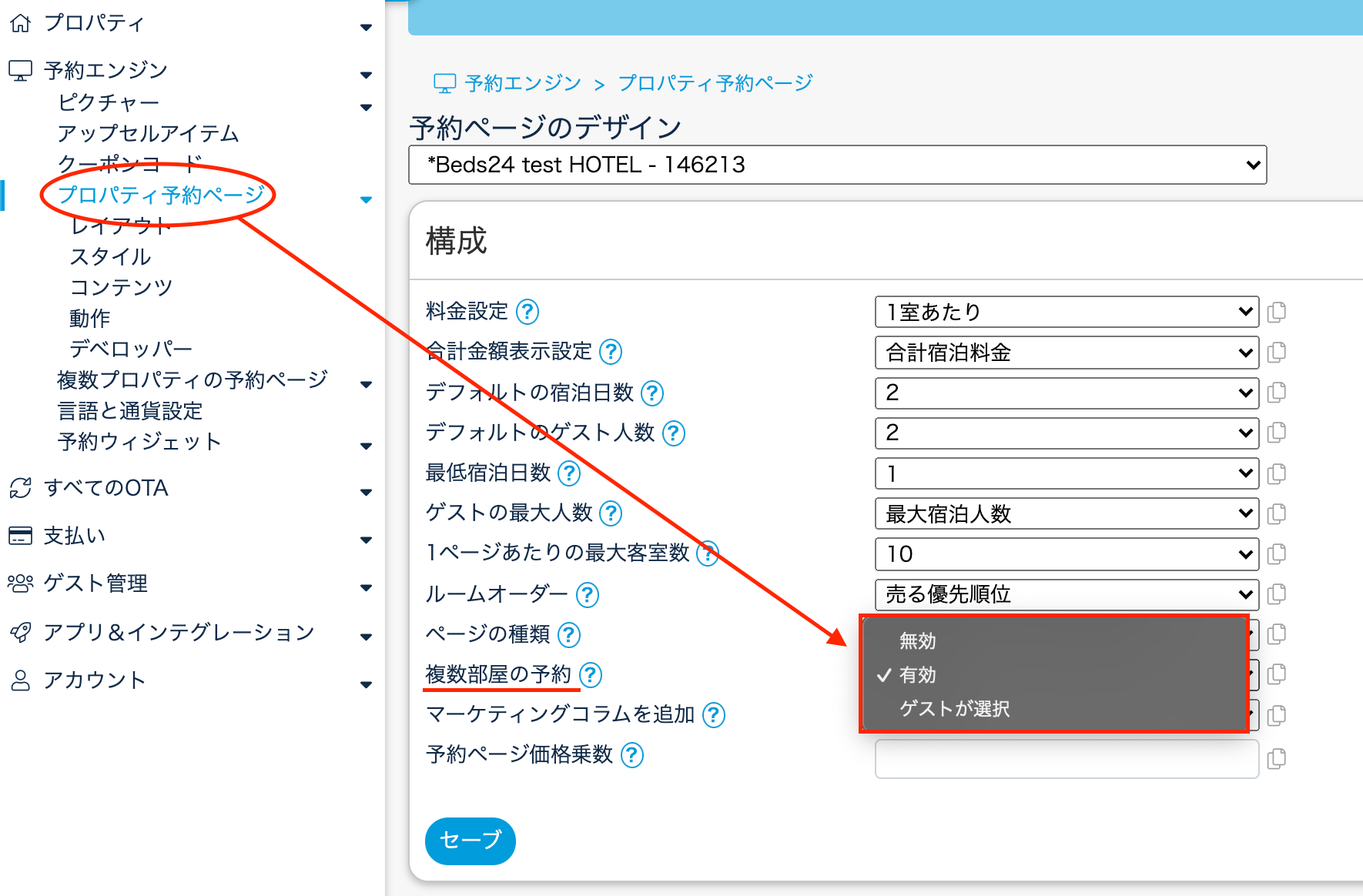Open the Beds24 test HOTEL property selector
1363x896 pixels.
click(837, 165)
